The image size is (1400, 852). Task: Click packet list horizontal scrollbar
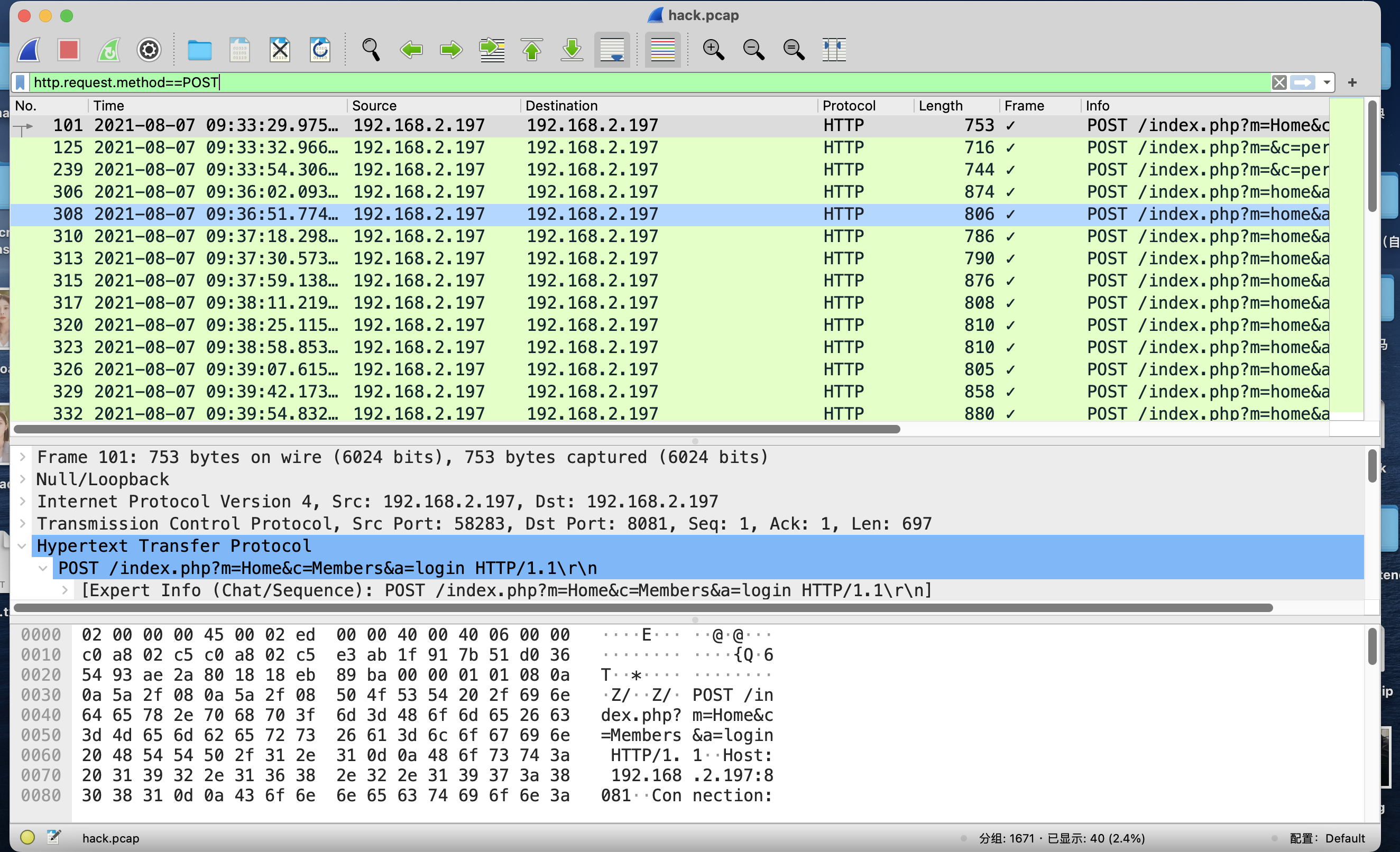coord(456,429)
